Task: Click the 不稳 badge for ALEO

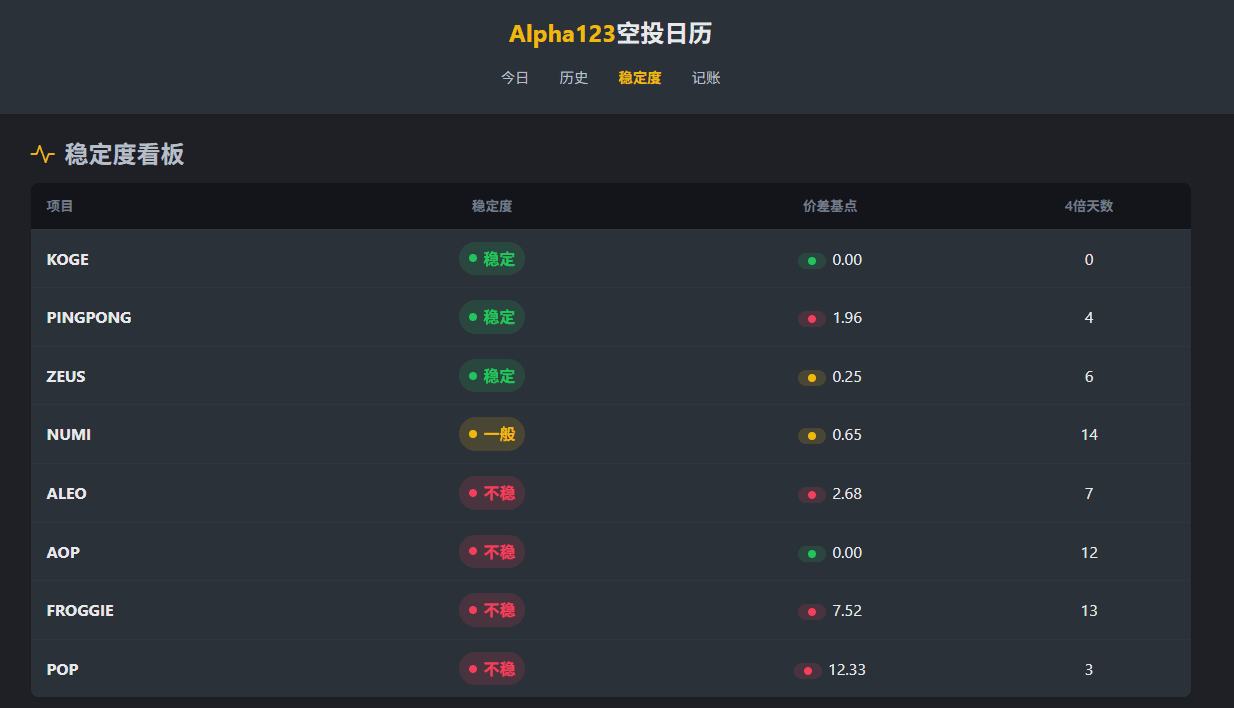Action: coord(492,493)
